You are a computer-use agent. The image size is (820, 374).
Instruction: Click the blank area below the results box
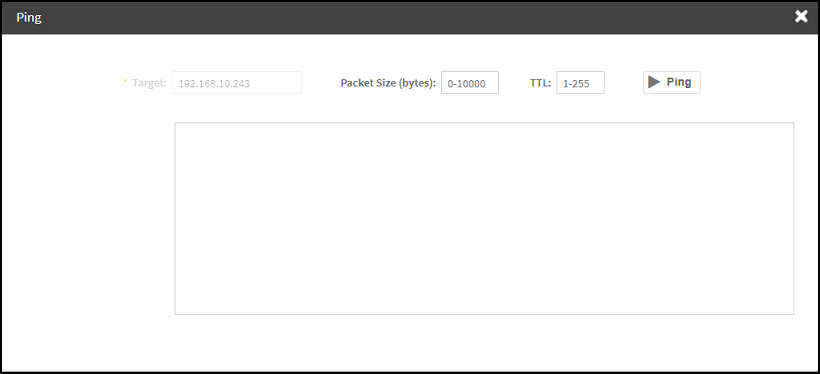tap(484, 343)
